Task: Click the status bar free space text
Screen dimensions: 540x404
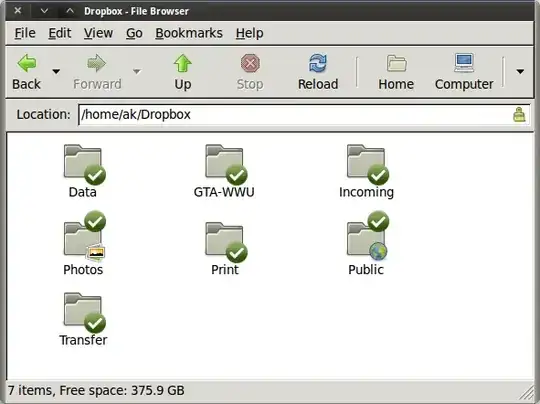Action: point(122,390)
